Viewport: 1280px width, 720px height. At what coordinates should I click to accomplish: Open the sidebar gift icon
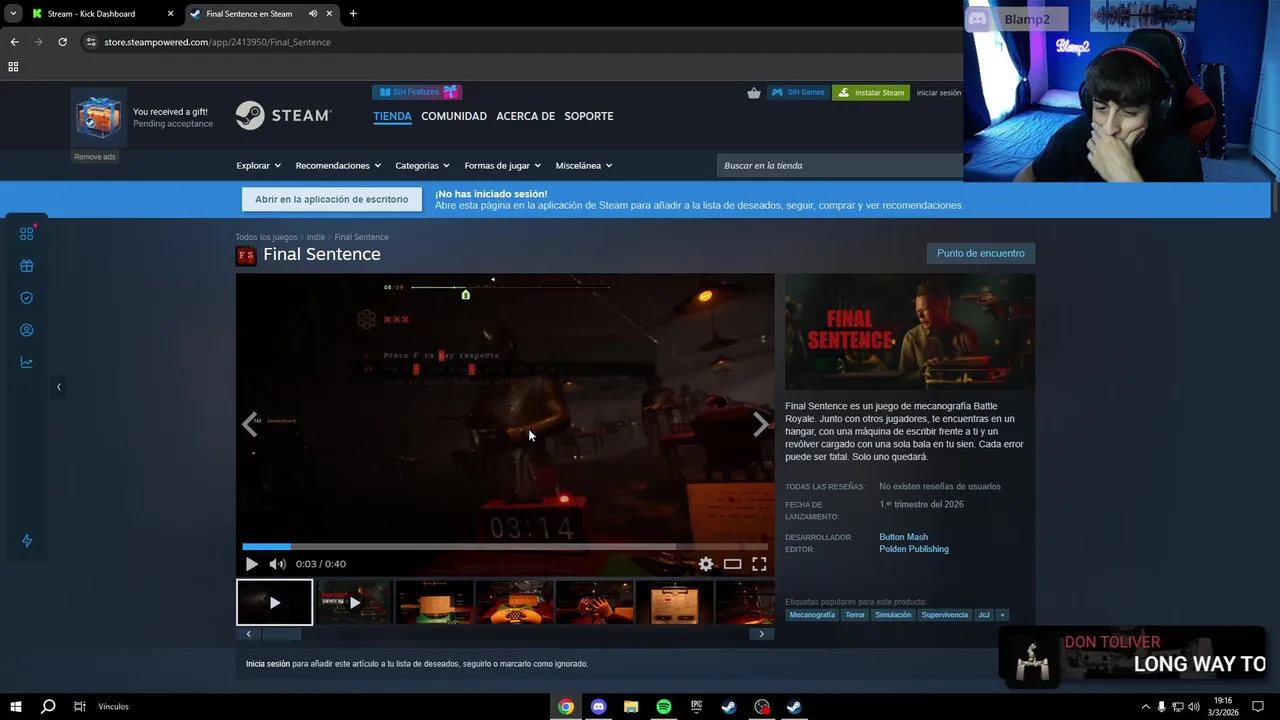pyautogui.click(x=27, y=266)
